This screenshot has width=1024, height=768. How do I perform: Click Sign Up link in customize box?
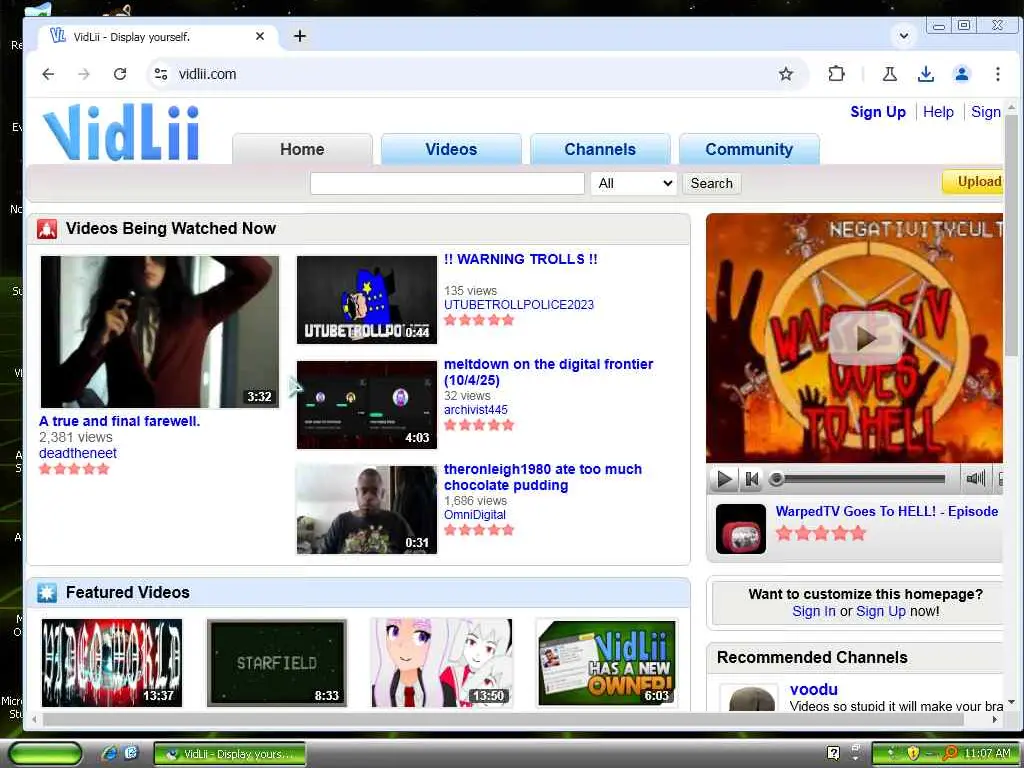point(880,611)
